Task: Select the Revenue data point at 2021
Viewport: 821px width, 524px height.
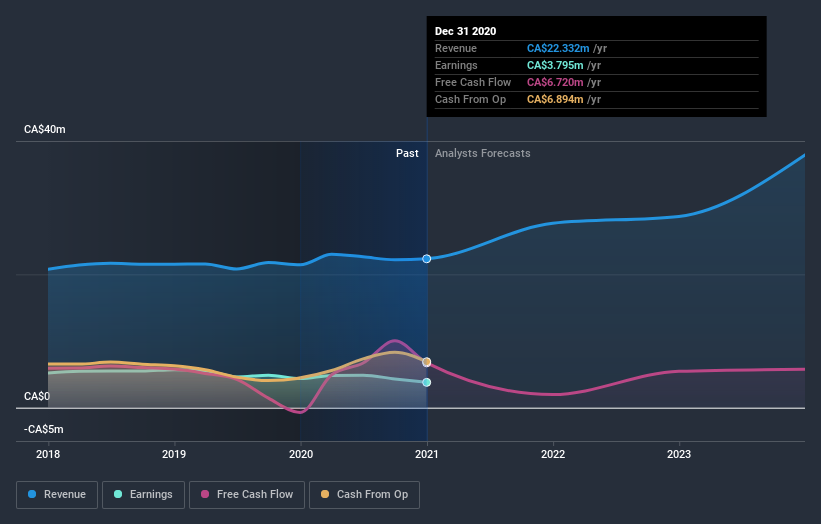Action: click(x=427, y=259)
